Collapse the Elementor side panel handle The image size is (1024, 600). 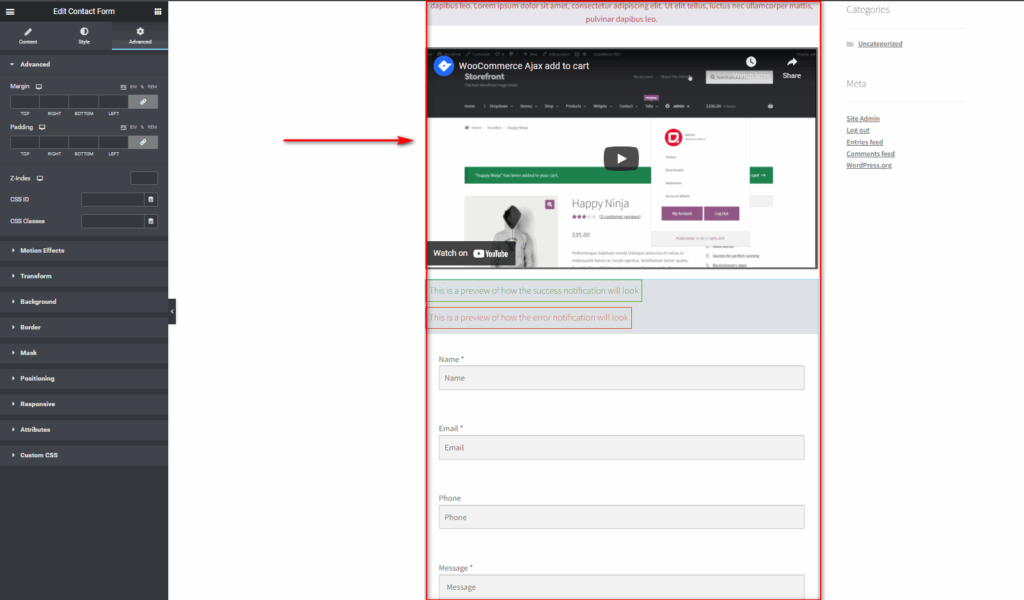click(172, 311)
